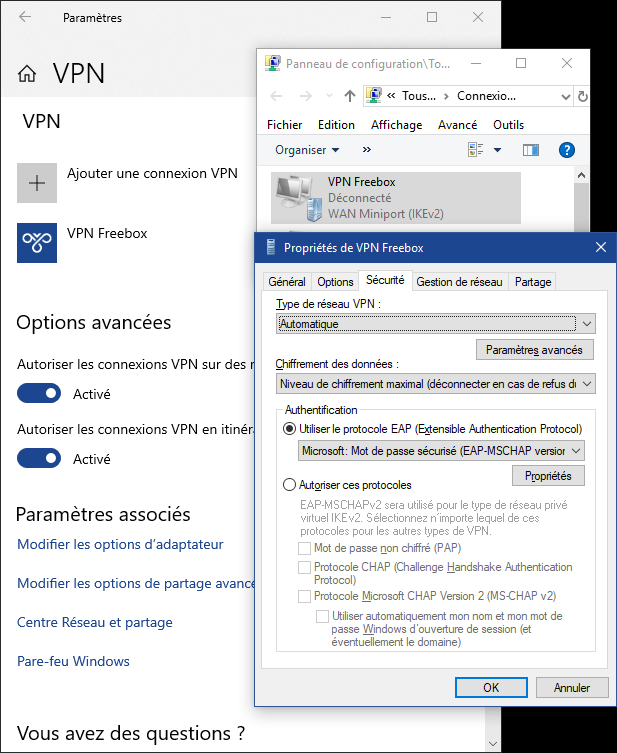Click the home icon beside VPN title

tap(27, 74)
